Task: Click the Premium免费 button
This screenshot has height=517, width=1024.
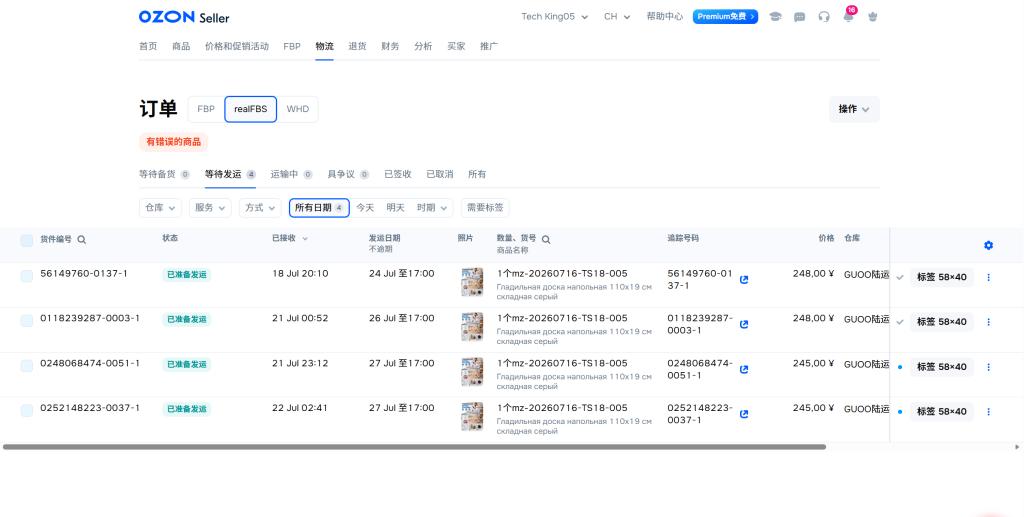Action: (725, 17)
